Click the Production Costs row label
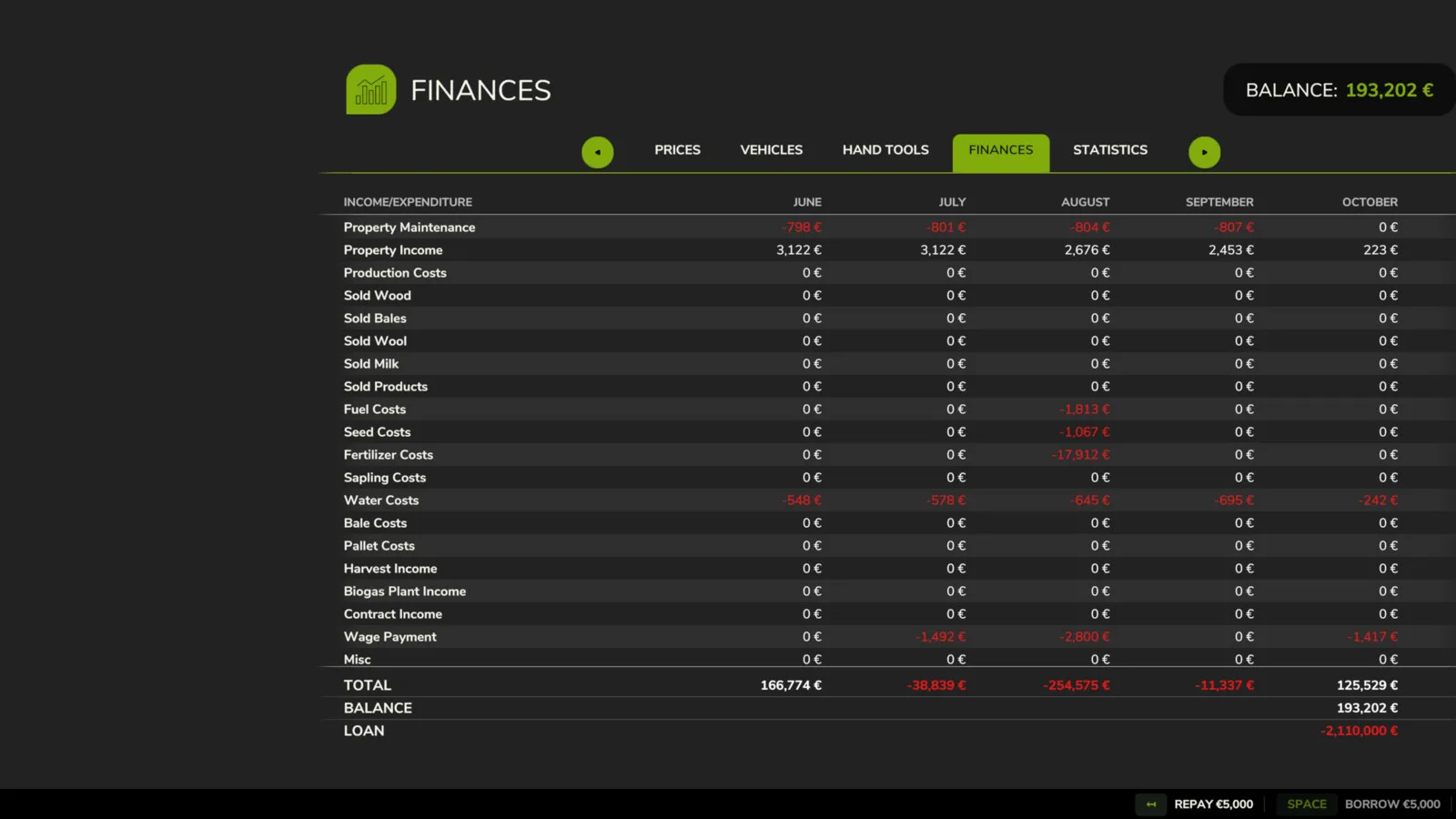 point(395,273)
